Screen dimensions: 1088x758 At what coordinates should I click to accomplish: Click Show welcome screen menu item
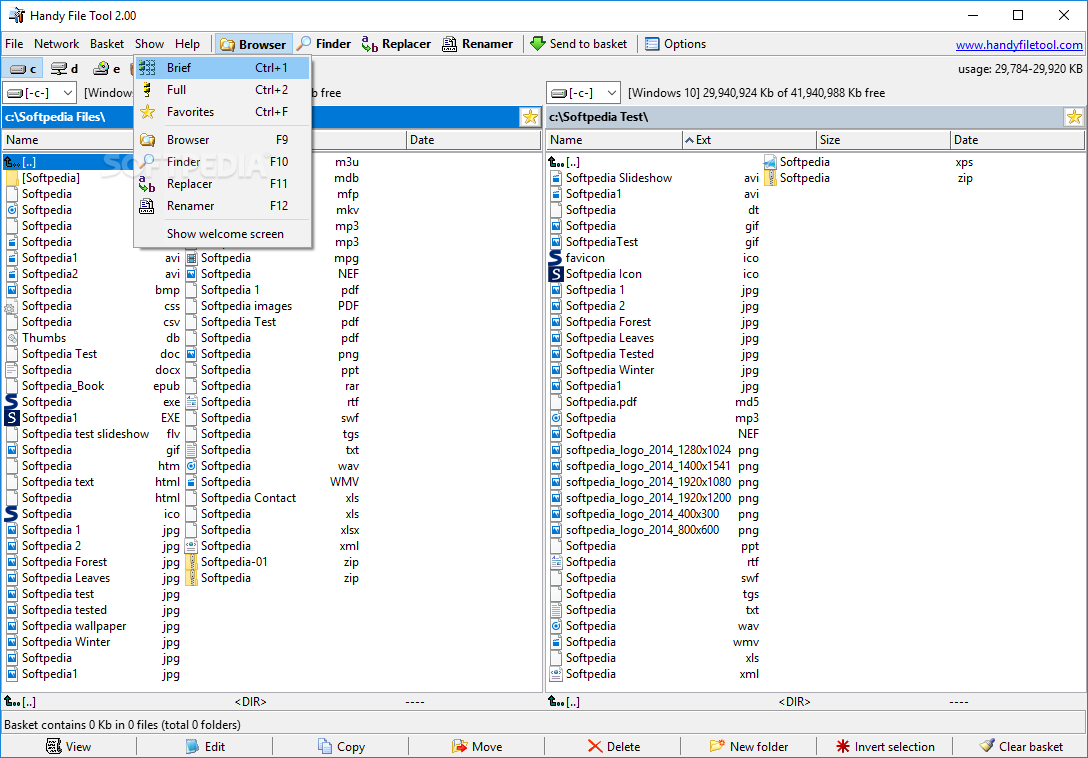222,234
